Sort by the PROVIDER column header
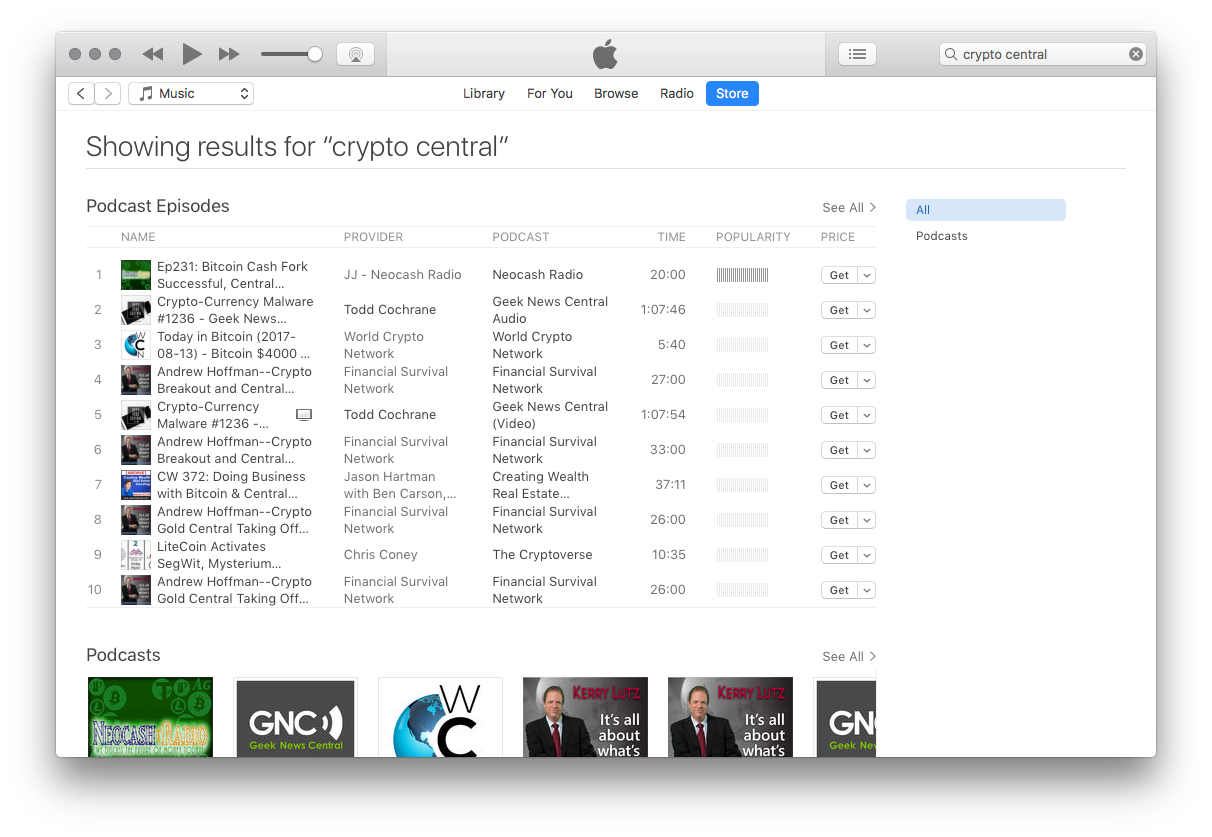The height and width of the screenshot is (837, 1212). 373,237
